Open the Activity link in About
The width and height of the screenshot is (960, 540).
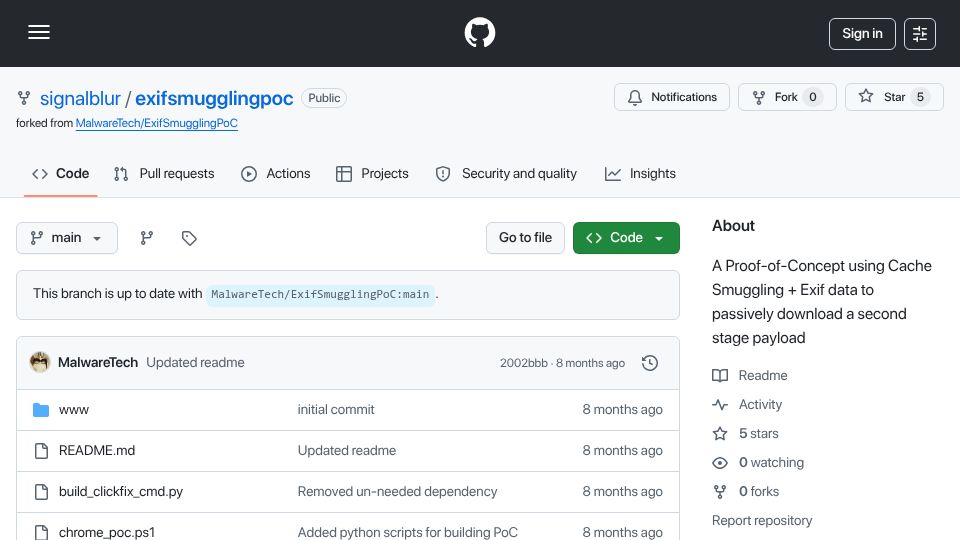click(747, 405)
